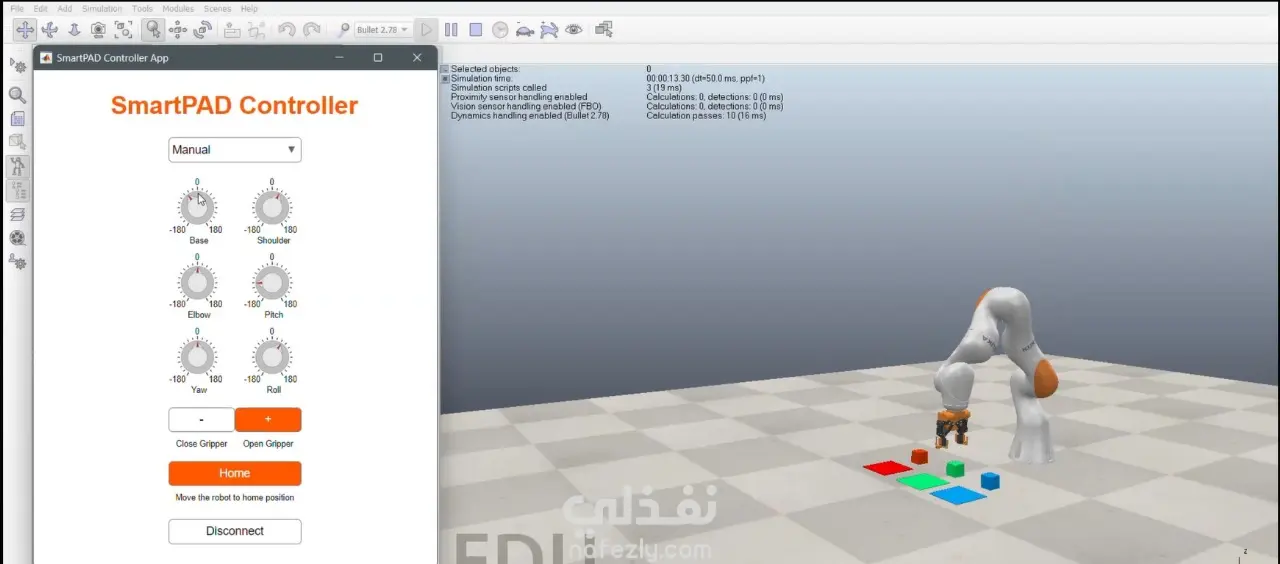The height and width of the screenshot is (564, 1280).
Task: Open user settings icon in sidebar
Action: click(x=17, y=262)
